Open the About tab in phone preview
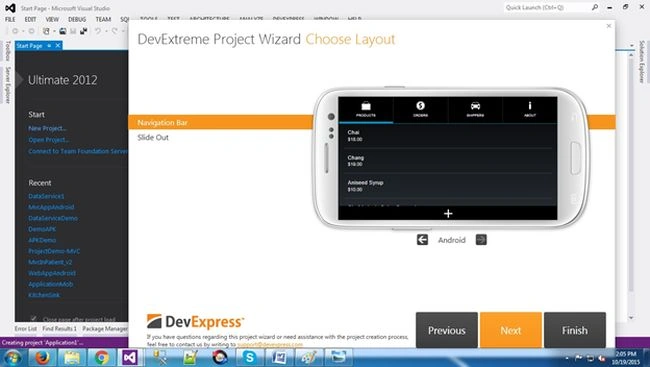This screenshot has height=367, width=650. (530, 110)
